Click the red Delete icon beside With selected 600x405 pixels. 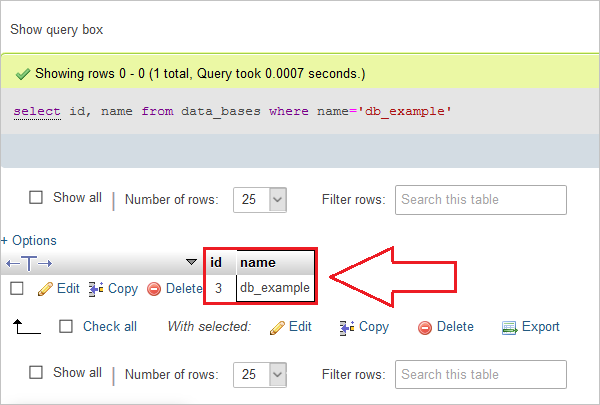tap(425, 327)
